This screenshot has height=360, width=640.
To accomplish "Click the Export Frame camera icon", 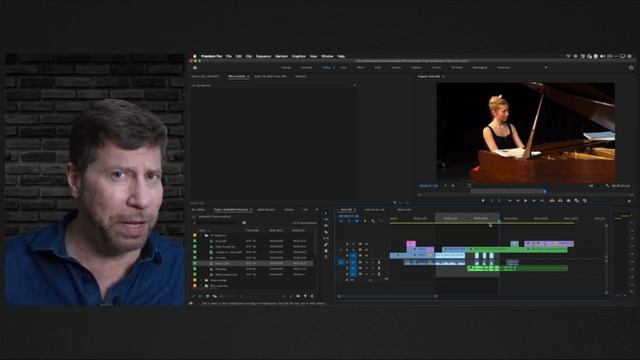I will coord(569,201).
